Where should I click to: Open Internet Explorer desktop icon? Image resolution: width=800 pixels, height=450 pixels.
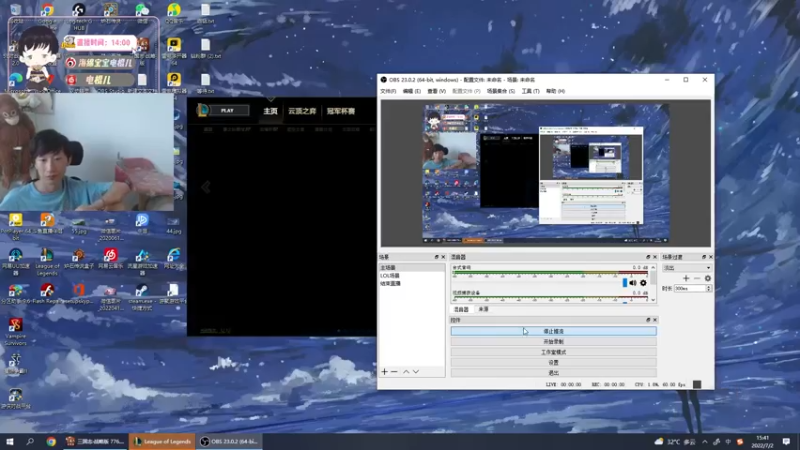tap(173, 257)
